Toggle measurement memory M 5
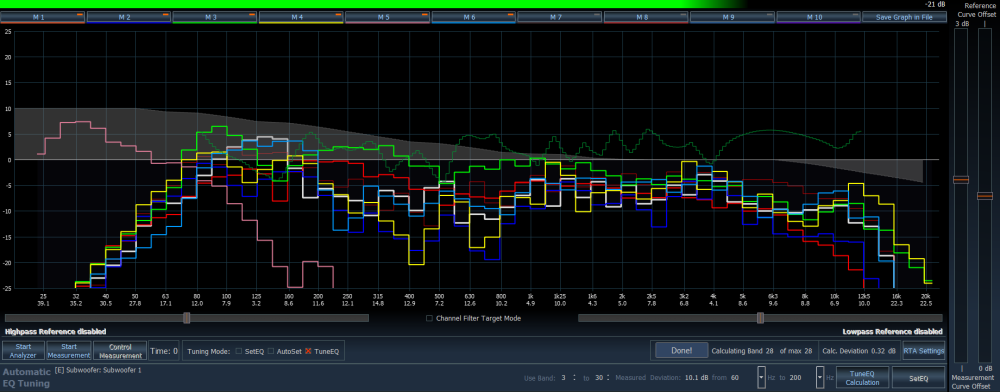Image resolution: width=1000 pixels, height=392 pixels. pyautogui.click(x=387, y=17)
